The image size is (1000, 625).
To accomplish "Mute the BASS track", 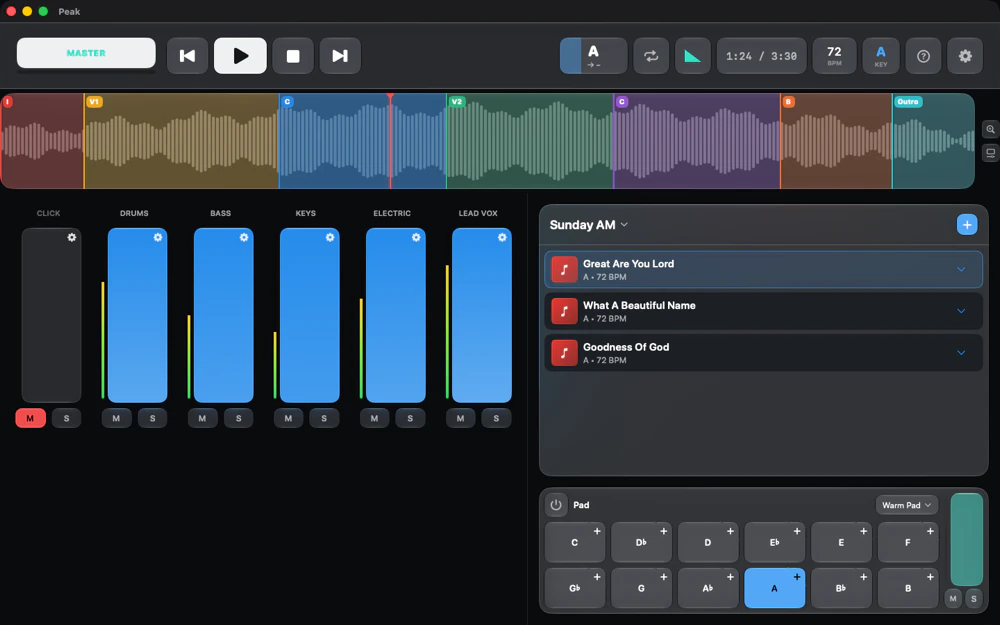I will pos(202,418).
